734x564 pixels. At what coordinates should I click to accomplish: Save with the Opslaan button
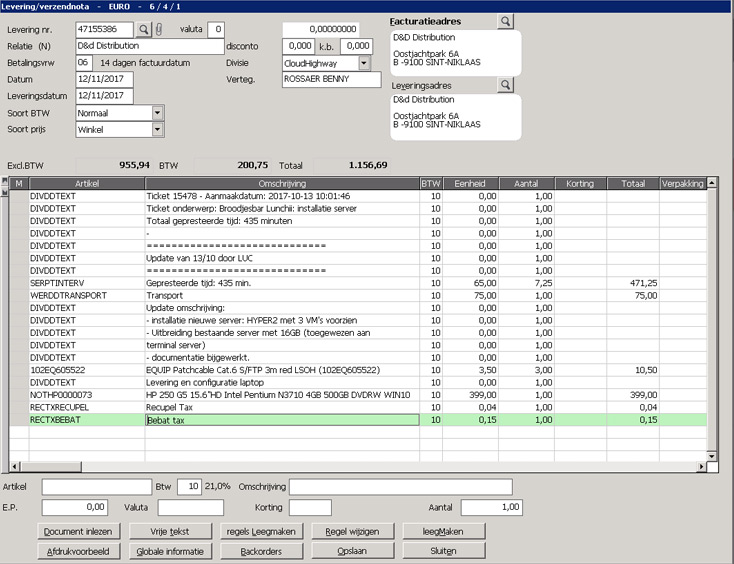352,551
